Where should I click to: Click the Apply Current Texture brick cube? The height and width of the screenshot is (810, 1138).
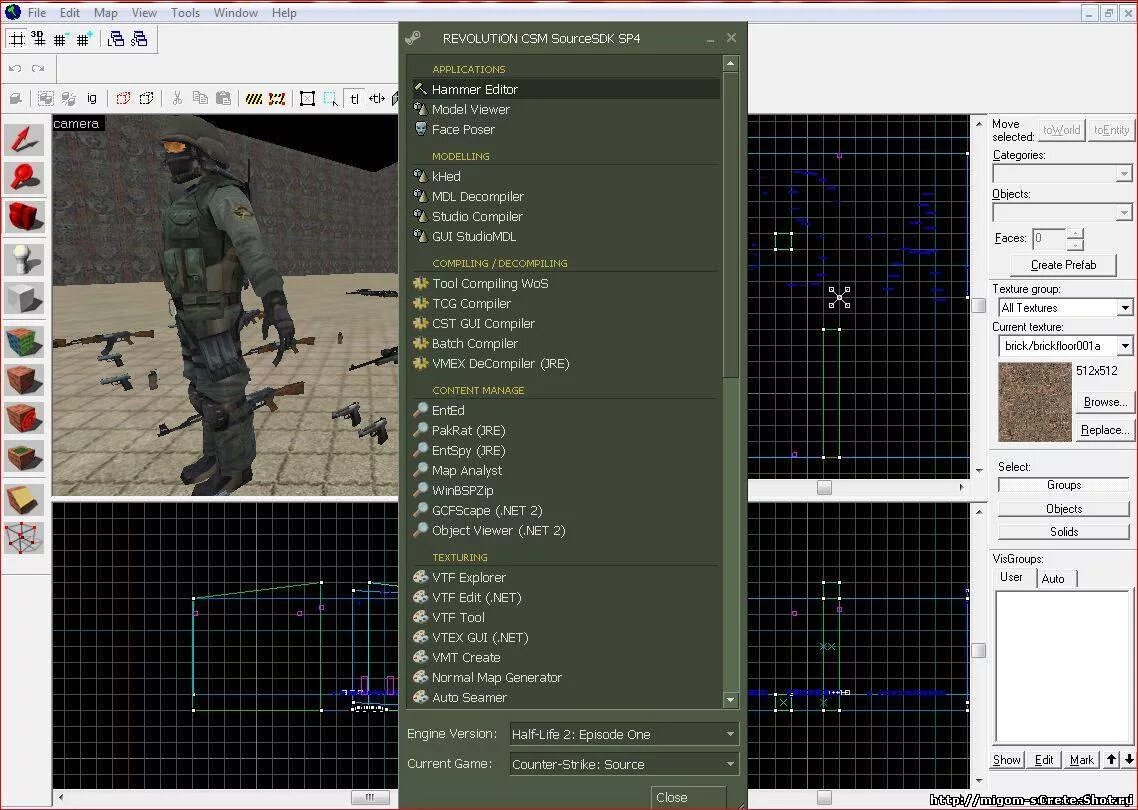(x=24, y=380)
